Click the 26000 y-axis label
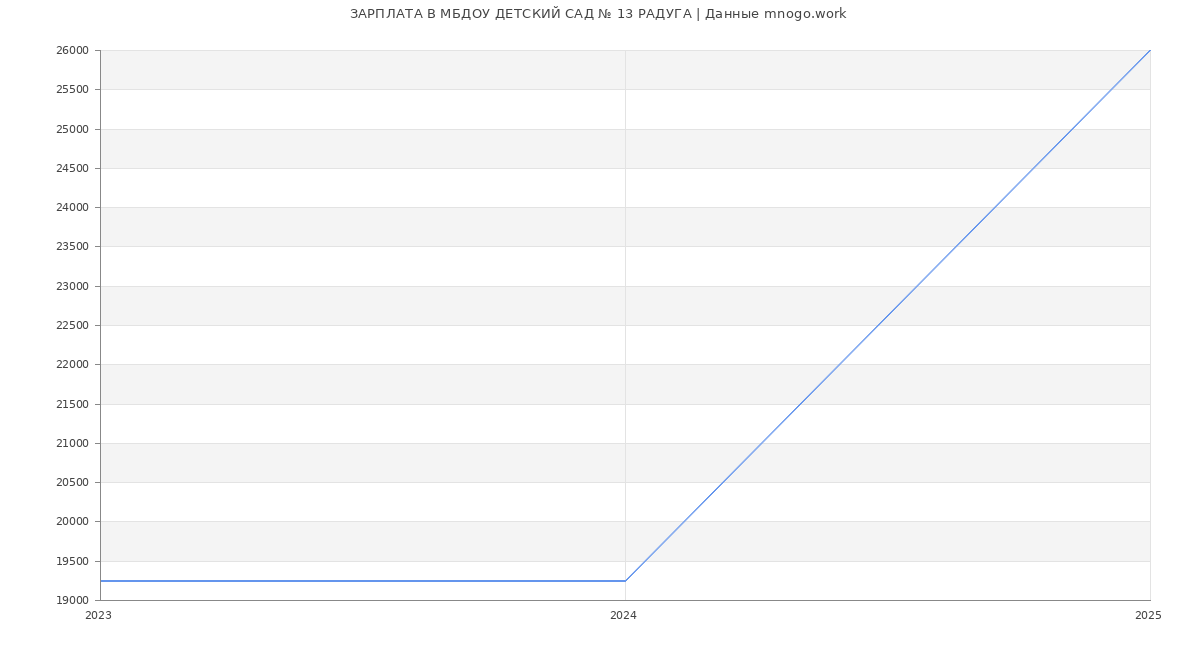Screen dimensions: 1200x650 pyautogui.click(x=72, y=51)
